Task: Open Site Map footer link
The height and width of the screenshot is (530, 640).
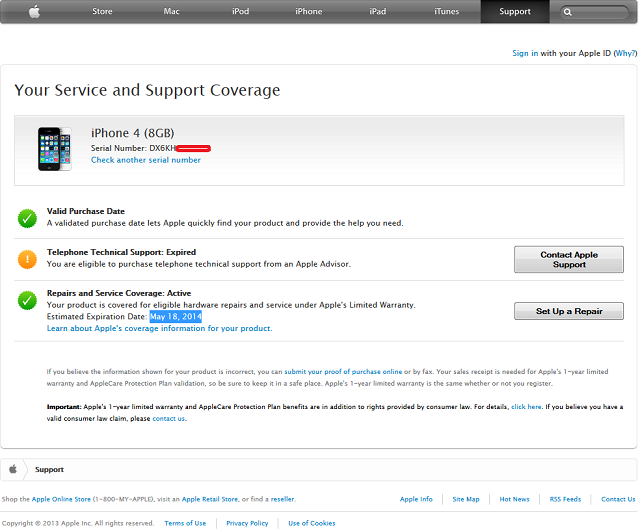Action: click(x=466, y=499)
